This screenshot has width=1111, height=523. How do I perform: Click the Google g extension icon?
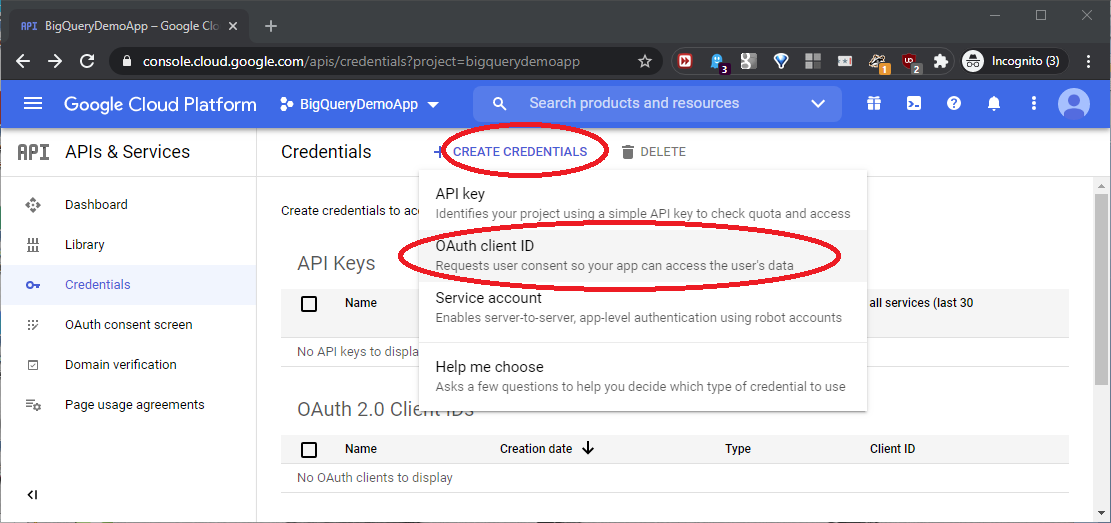749,62
